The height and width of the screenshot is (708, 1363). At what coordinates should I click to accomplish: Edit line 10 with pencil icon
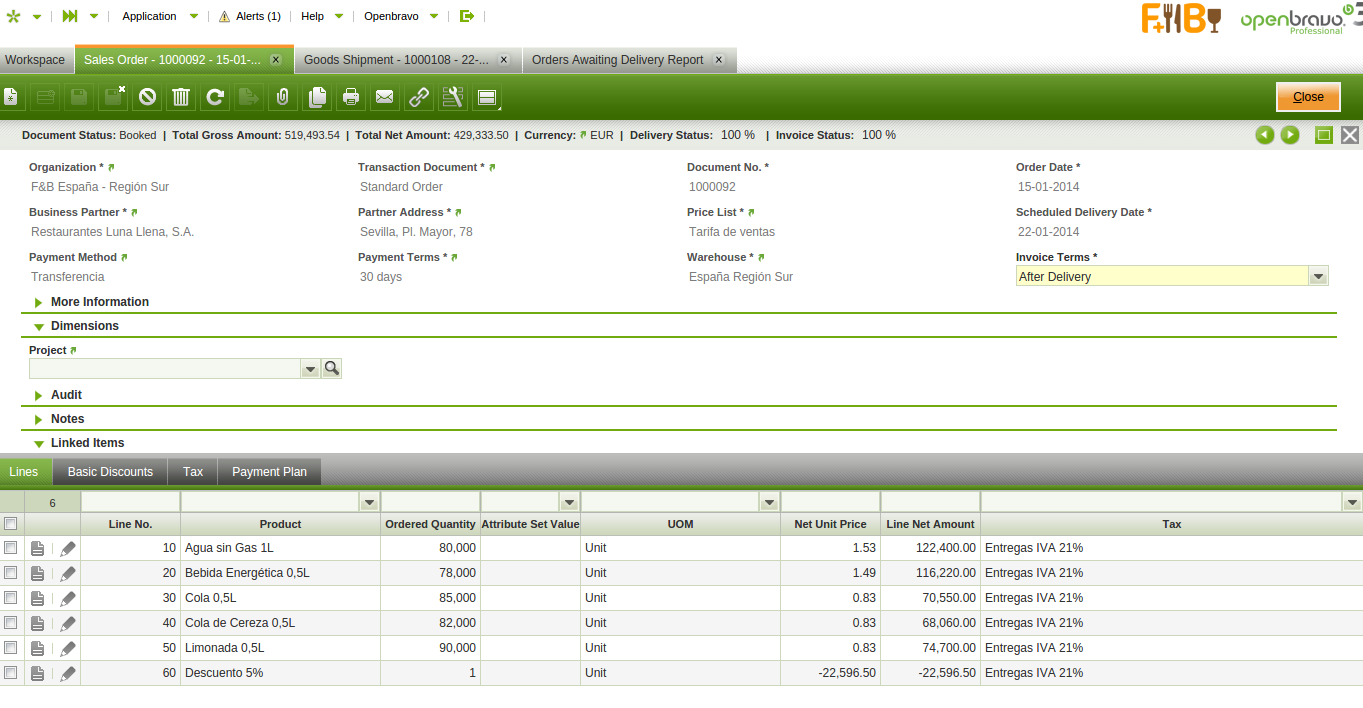68,548
